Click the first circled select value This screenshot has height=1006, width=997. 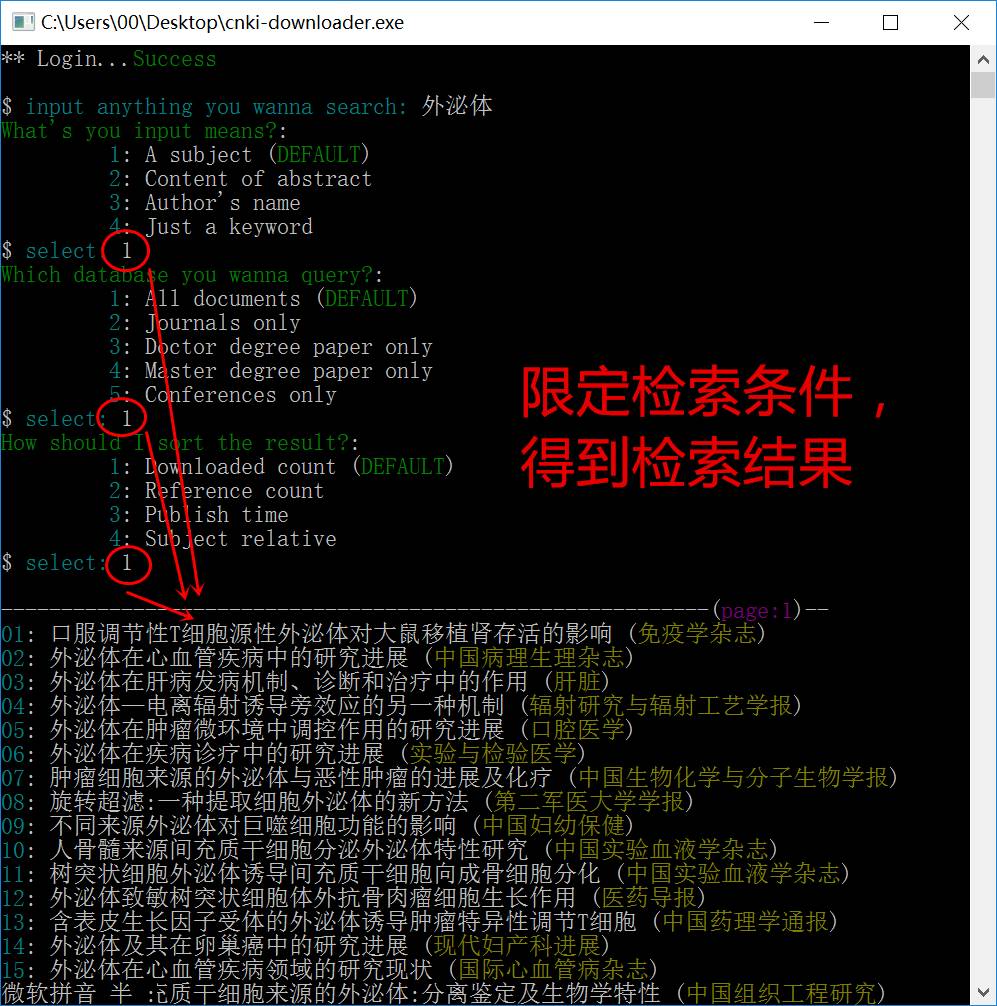pyautogui.click(x=125, y=250)
